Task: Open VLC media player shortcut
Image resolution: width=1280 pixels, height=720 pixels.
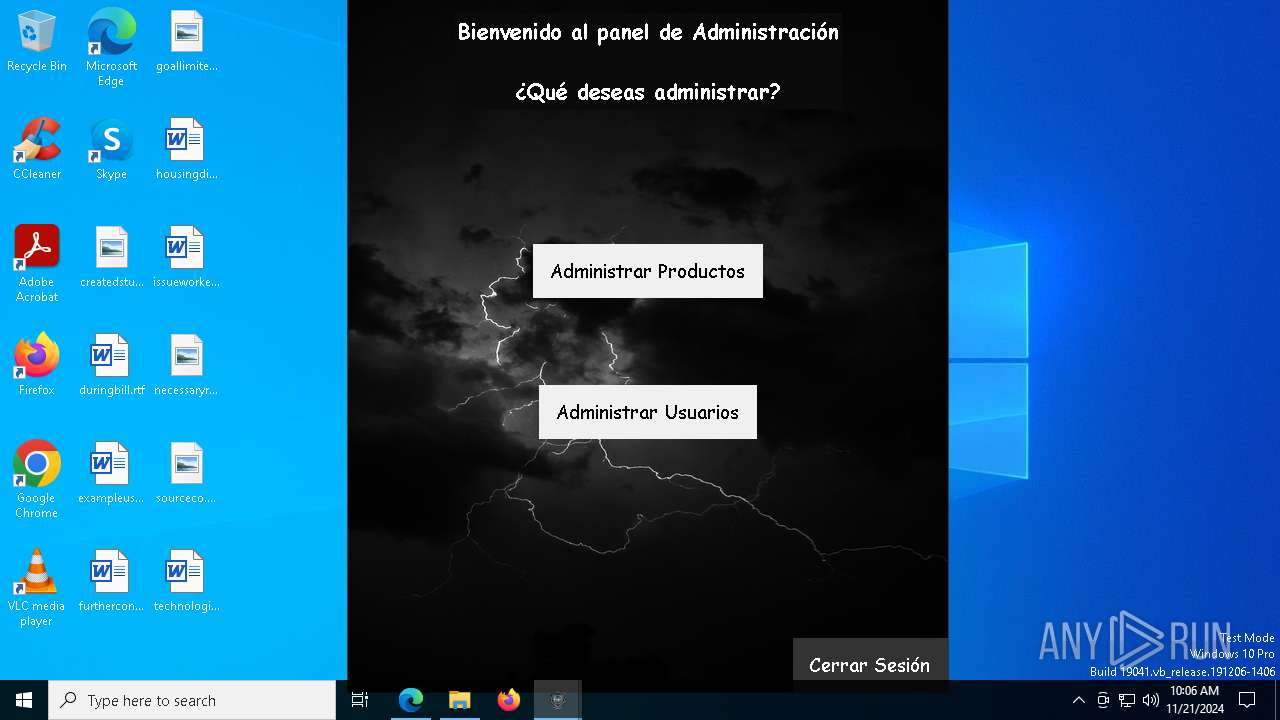Action: (x=37, y=587)
